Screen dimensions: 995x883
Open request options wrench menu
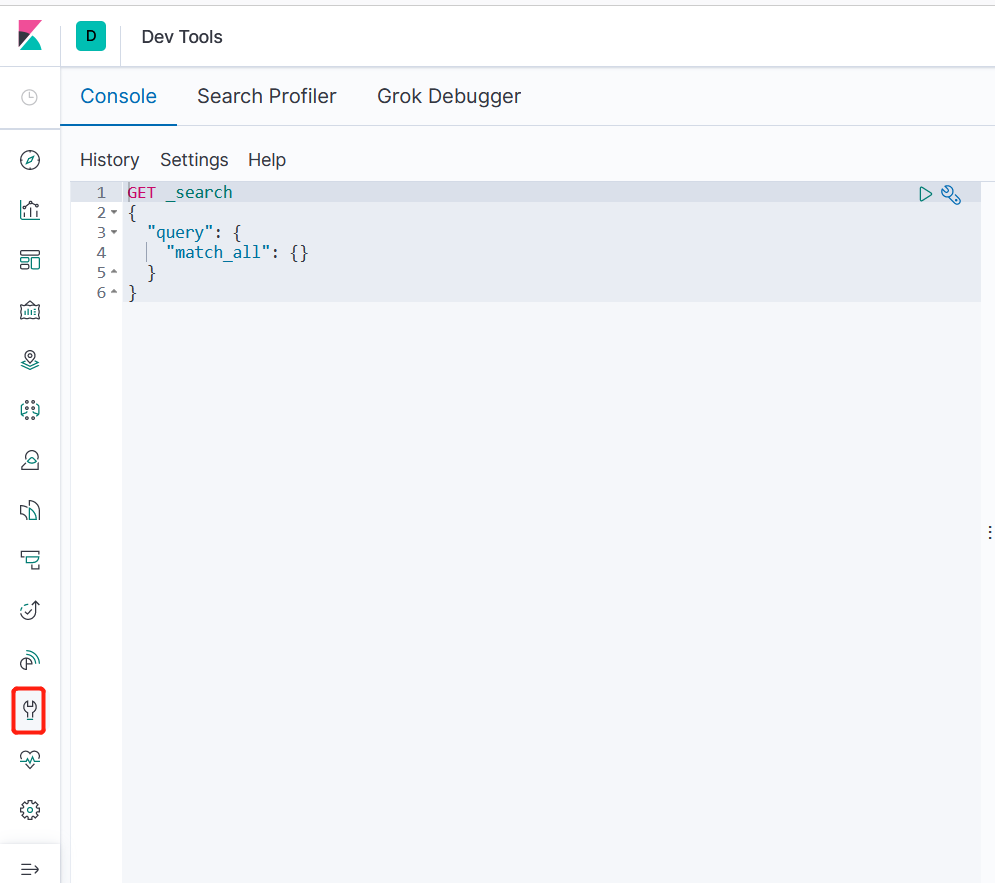click(951, 195)
